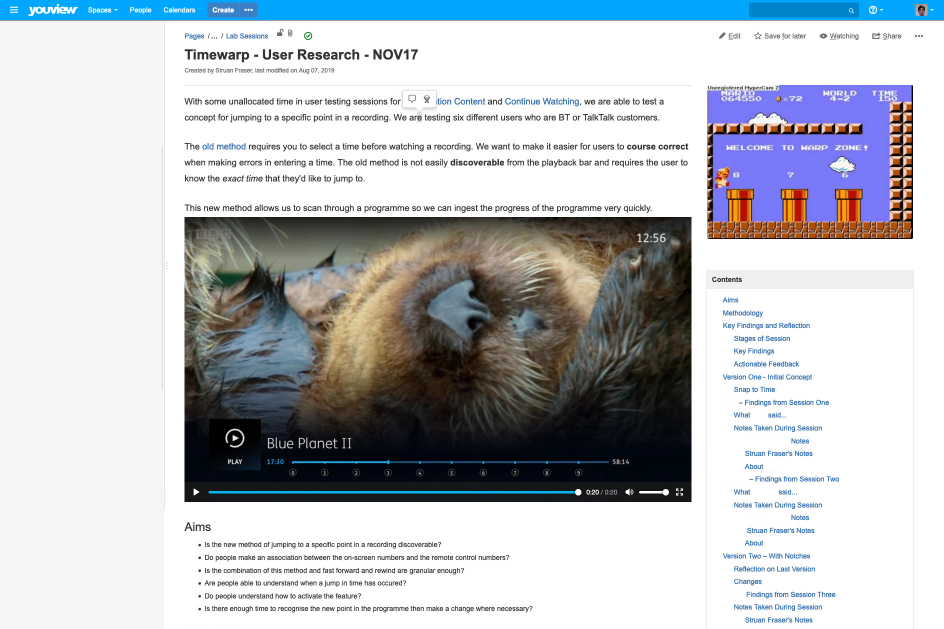Screen dimensions: 944x629
Task: Open the attachments paperclip icon
Action: pyautogui.click(x=290, y=34)
